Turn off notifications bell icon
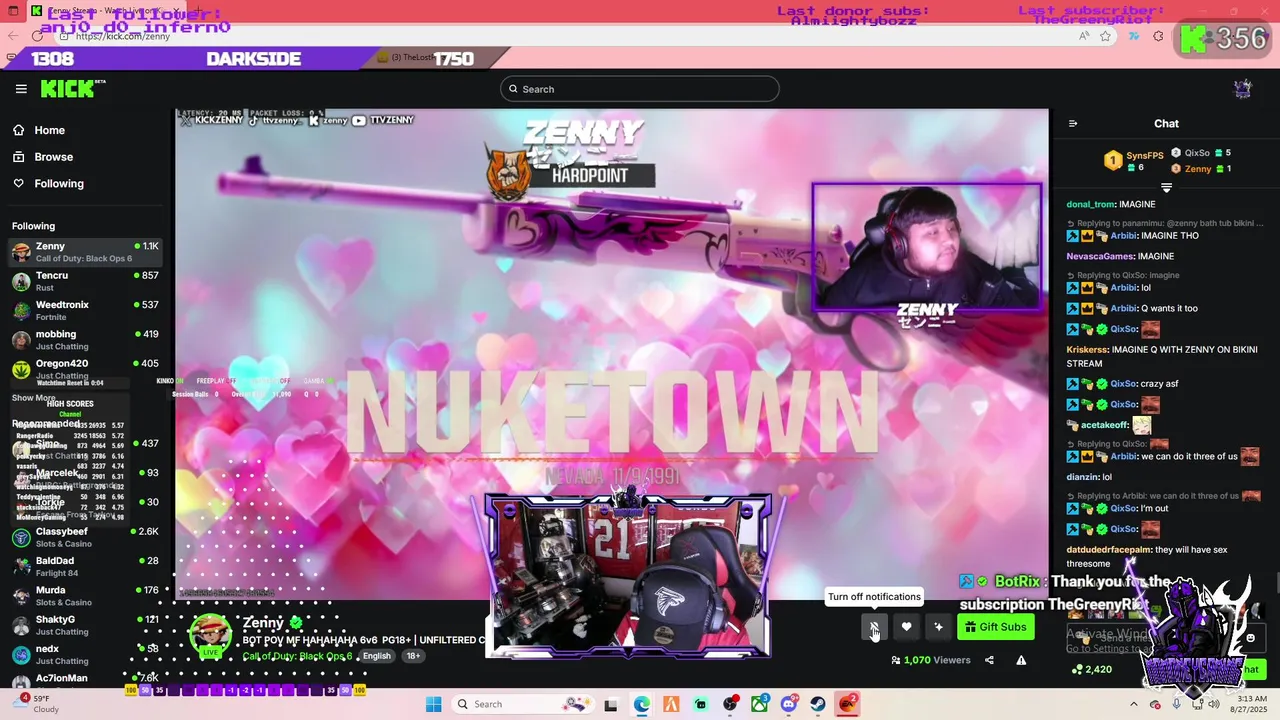 [x=874, y=627]
